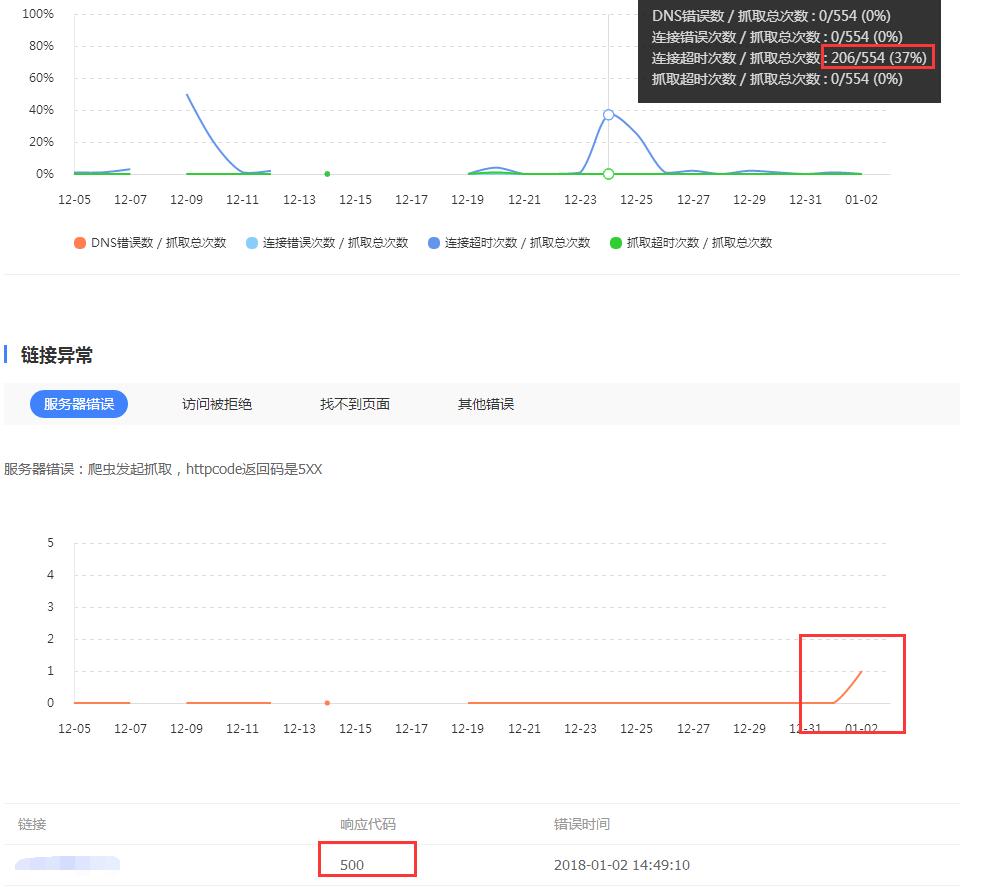Image resolution: width=994 pixels, height=887 pixels.
Task: Select the 服务器错误 tab
Action: [x=79, y=405]
